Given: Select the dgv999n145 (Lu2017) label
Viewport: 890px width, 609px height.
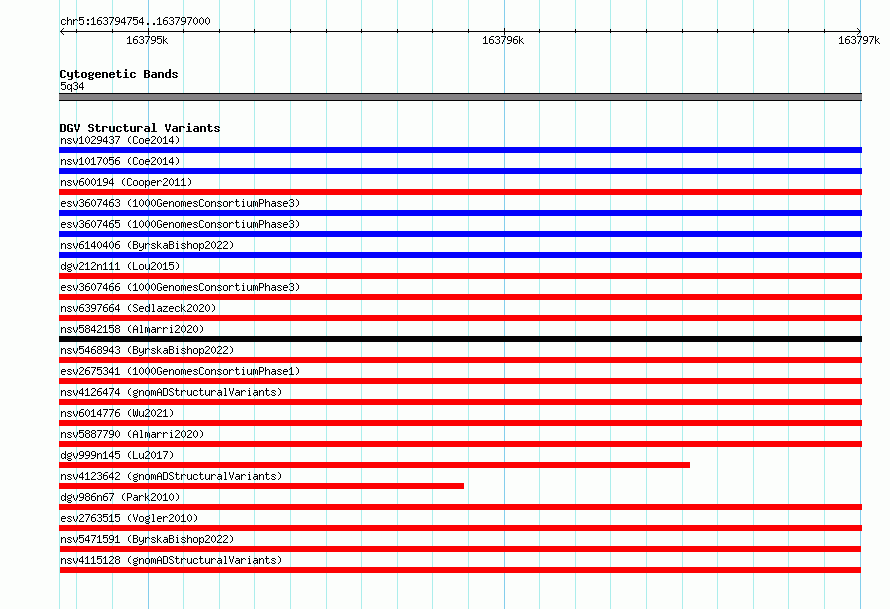Looking at the screenshot, I should coord(117,455).
